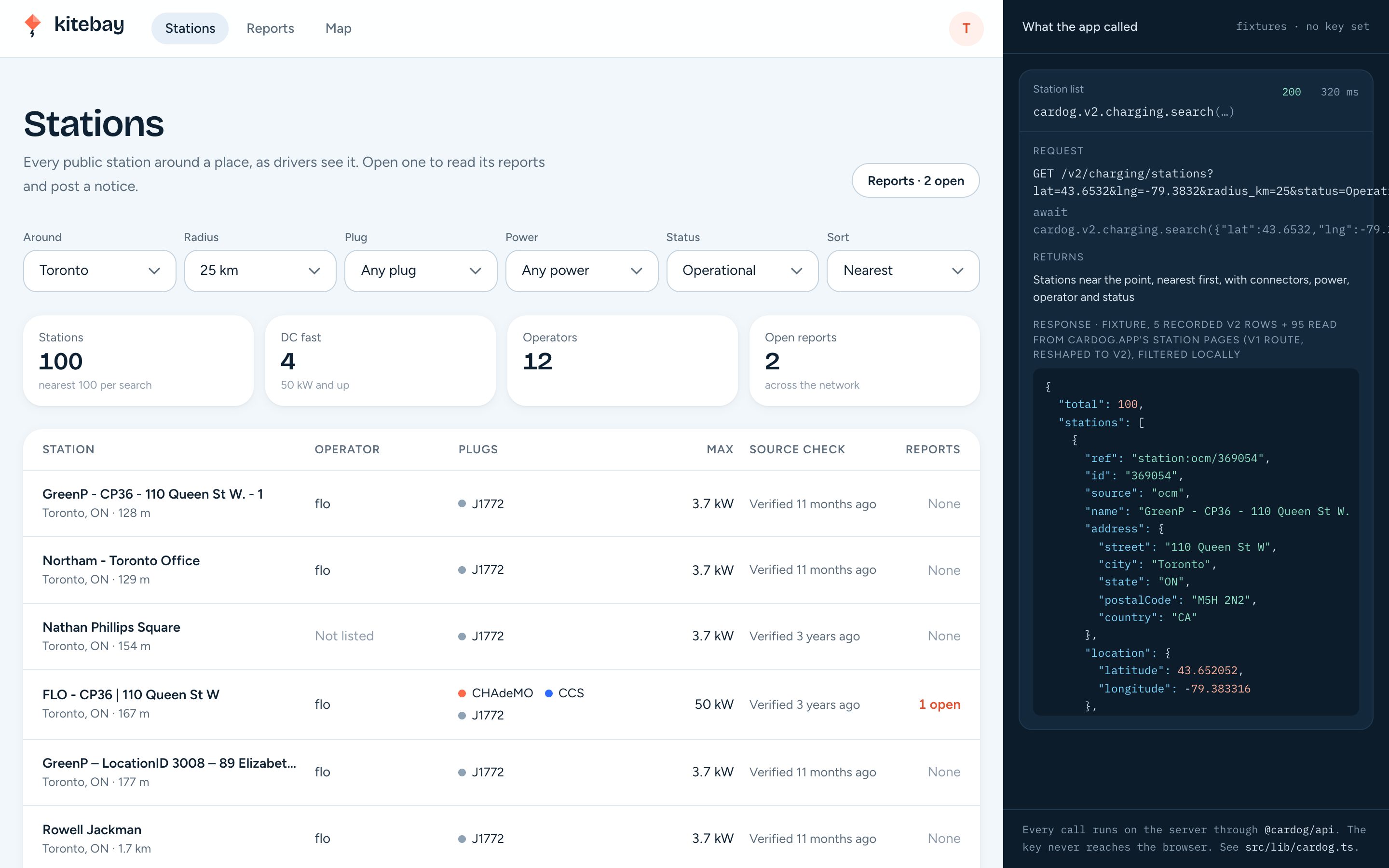Open the user avatar labeled T

click(x=966, y=28)
